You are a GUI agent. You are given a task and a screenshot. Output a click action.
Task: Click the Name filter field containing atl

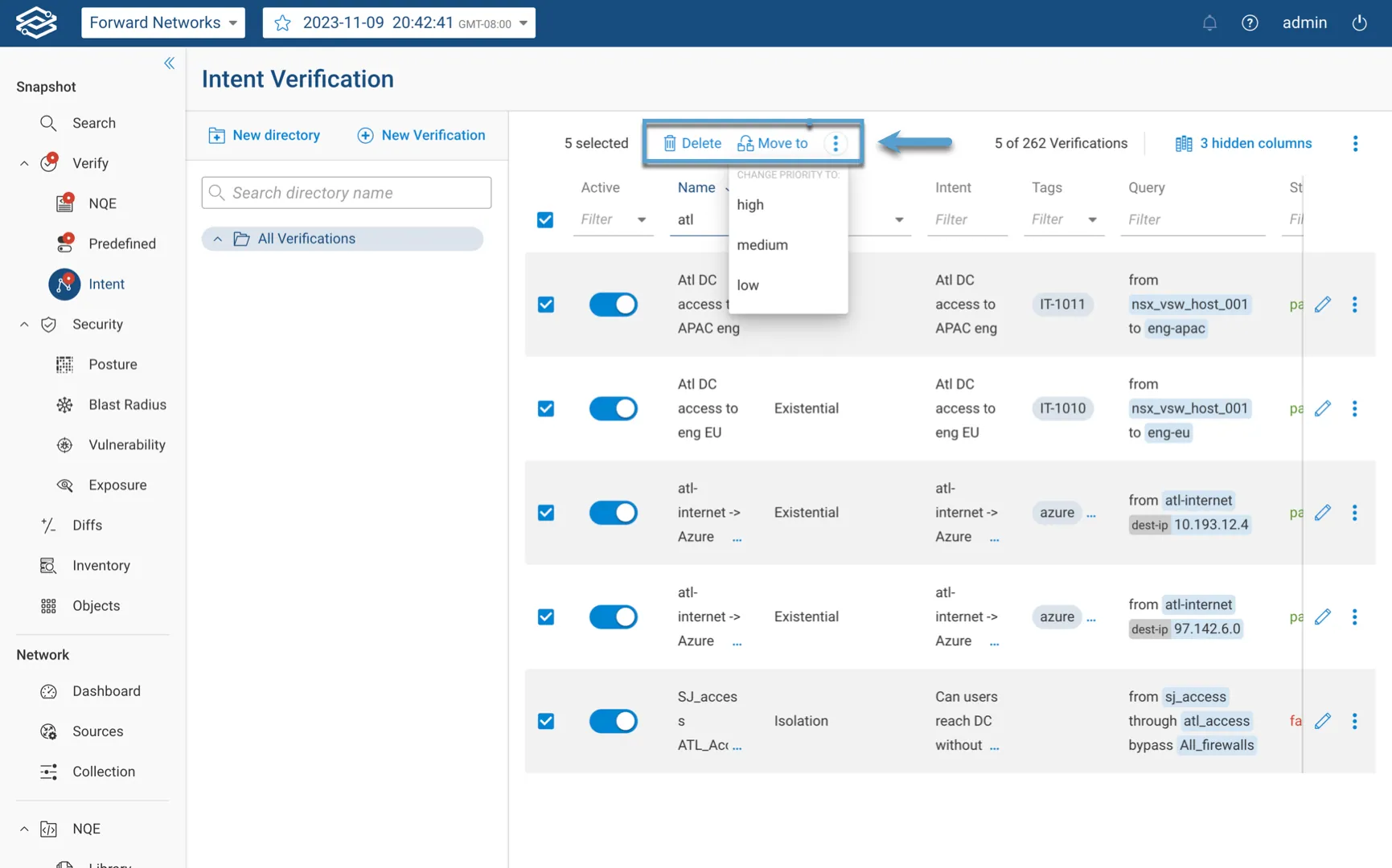click(x=699, y=219)
